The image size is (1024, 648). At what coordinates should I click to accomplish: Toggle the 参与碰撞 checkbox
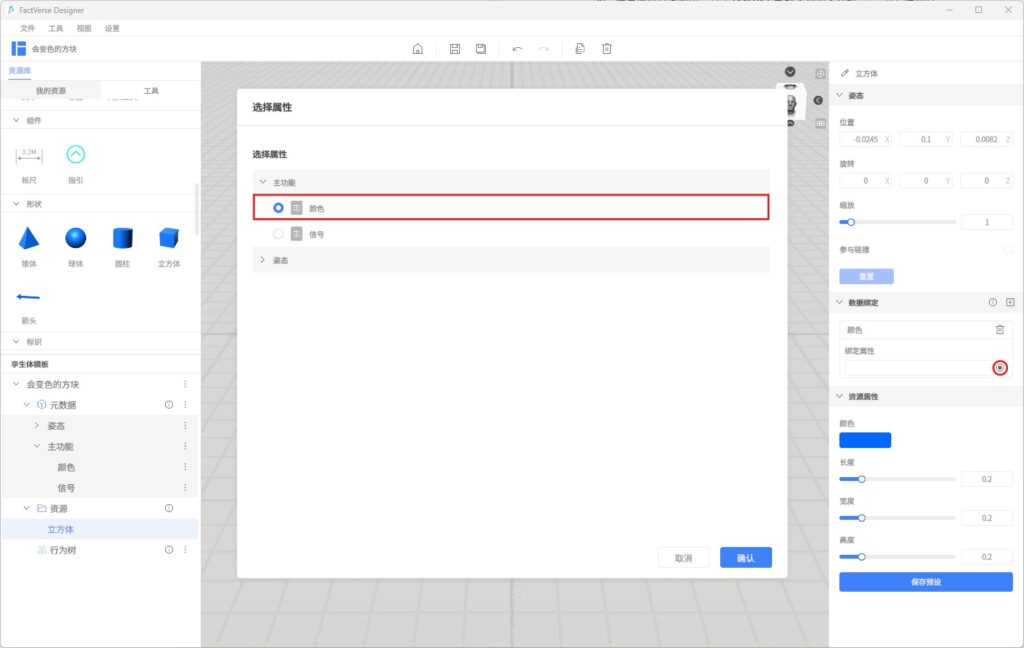point(1008,249)
